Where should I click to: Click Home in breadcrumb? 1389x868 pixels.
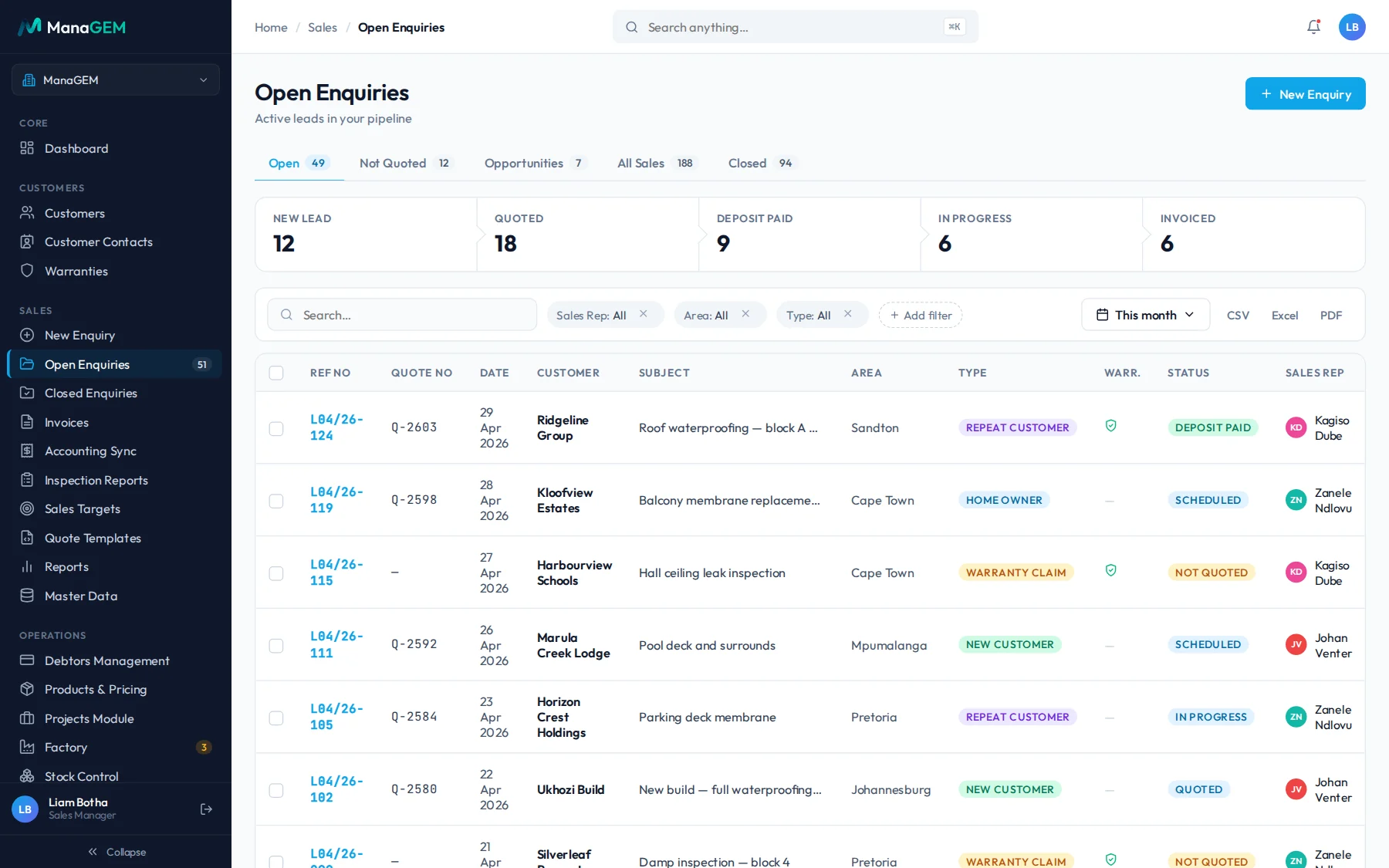[x=271, y=27]
